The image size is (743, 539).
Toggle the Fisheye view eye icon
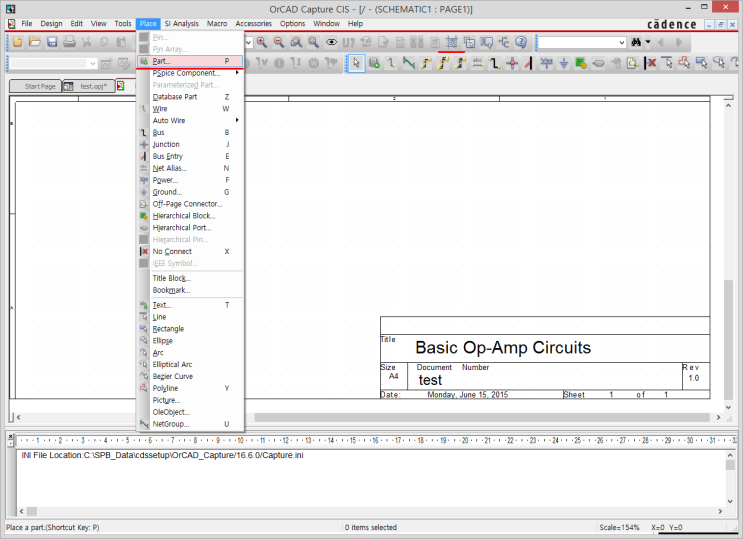(331, 42)
